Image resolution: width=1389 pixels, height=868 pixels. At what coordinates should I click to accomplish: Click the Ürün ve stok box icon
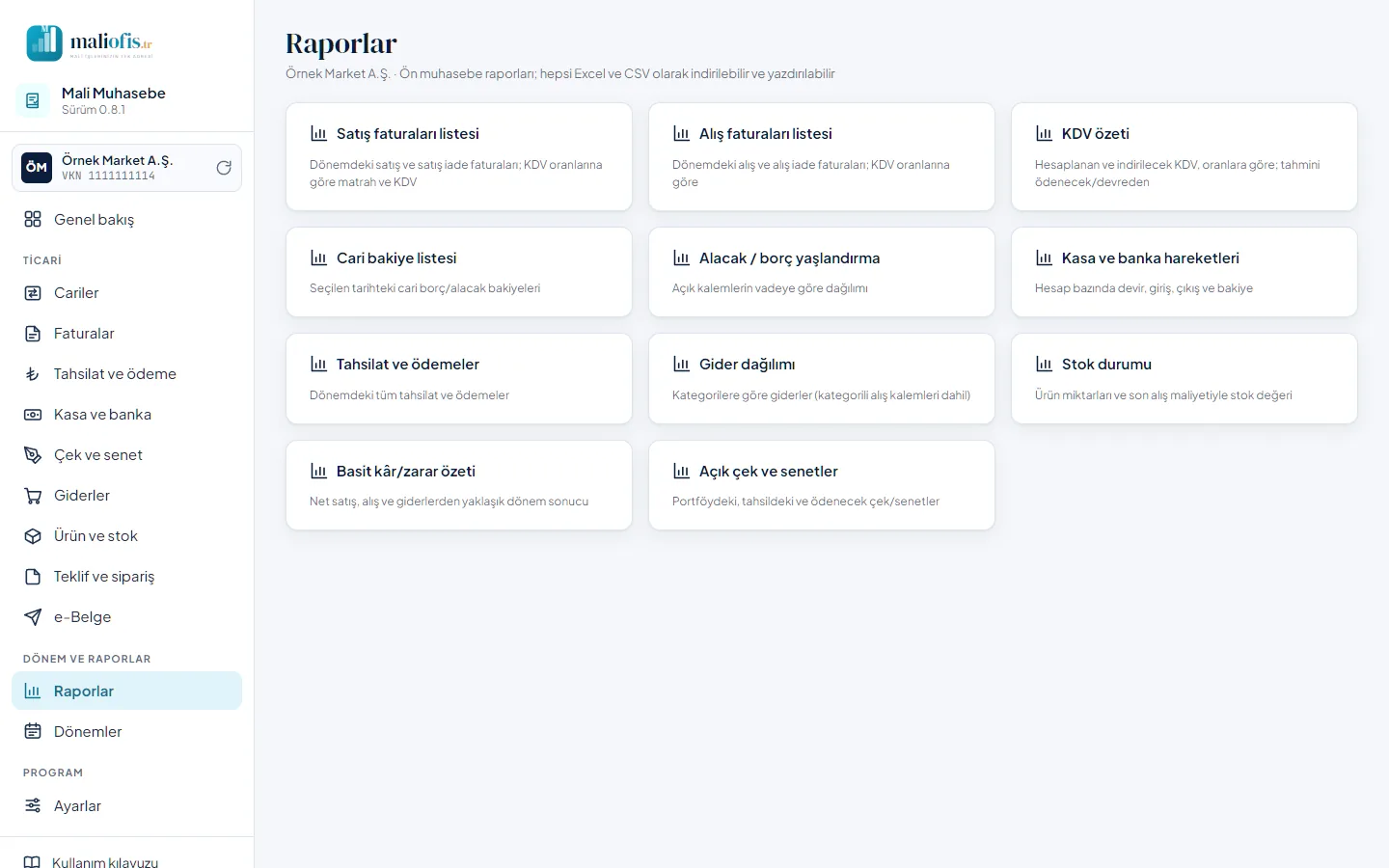click(33, 536)
